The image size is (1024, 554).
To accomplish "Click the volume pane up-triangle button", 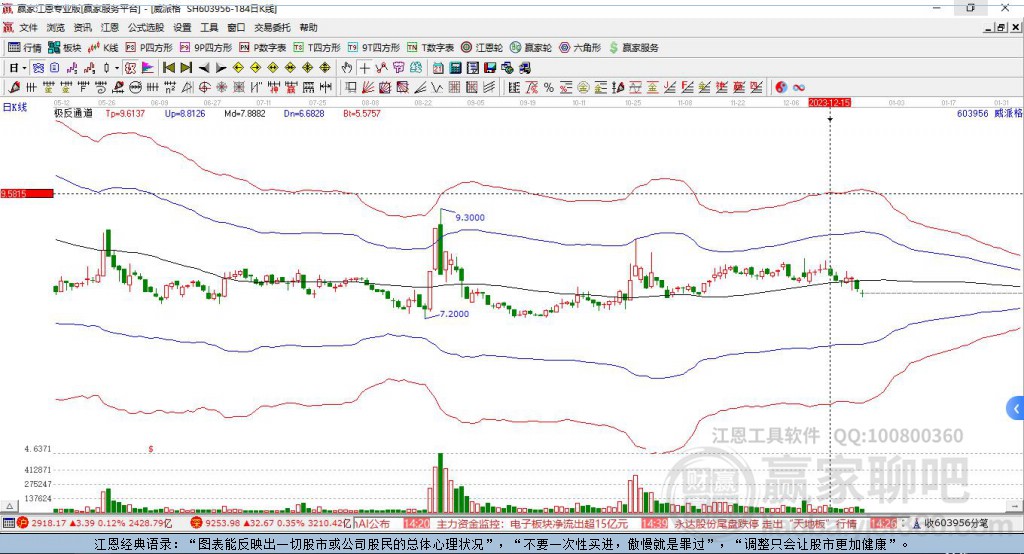I will (9, 506).
